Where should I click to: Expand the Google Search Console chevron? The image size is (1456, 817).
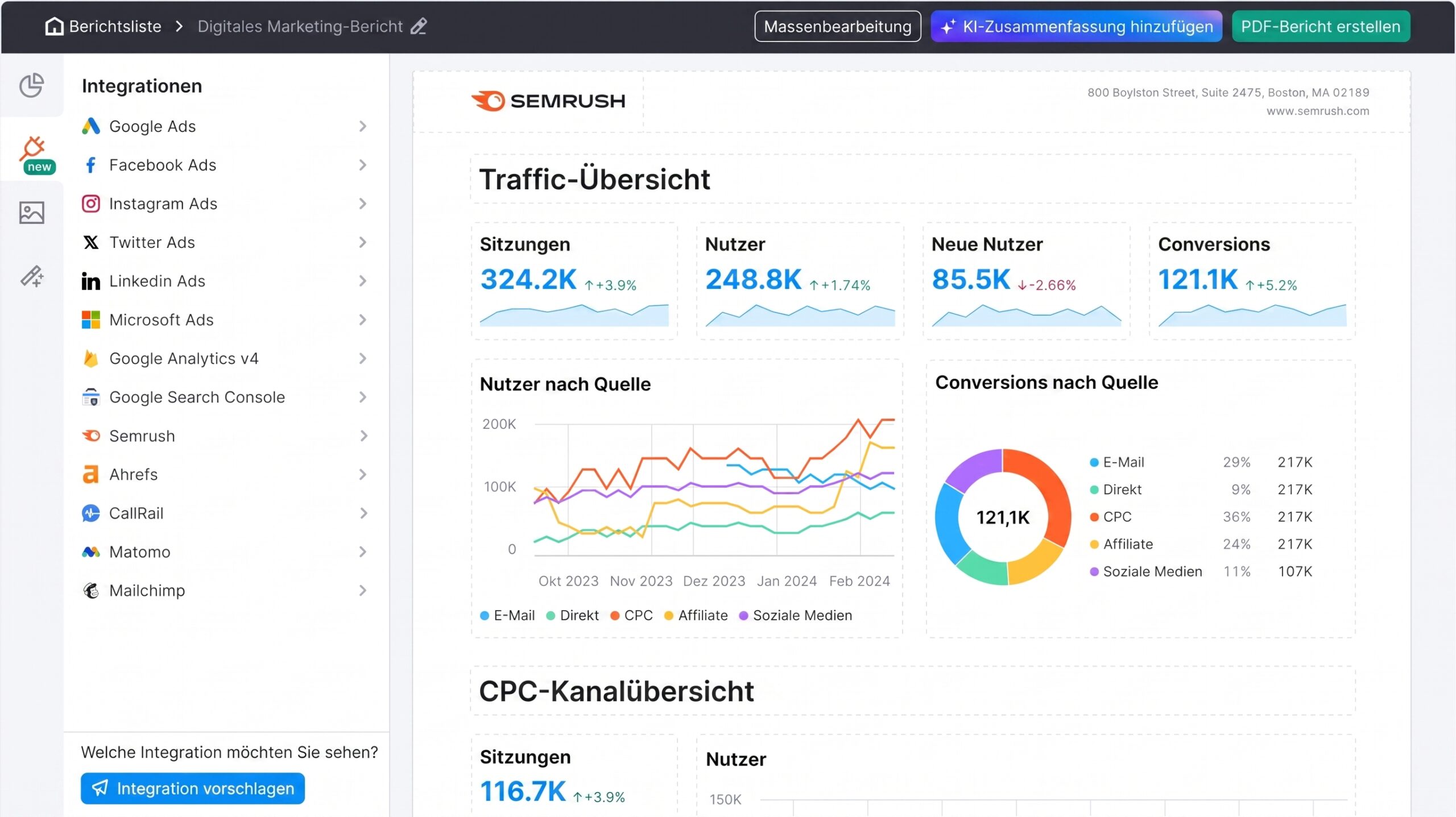click(x=363, y=397)
